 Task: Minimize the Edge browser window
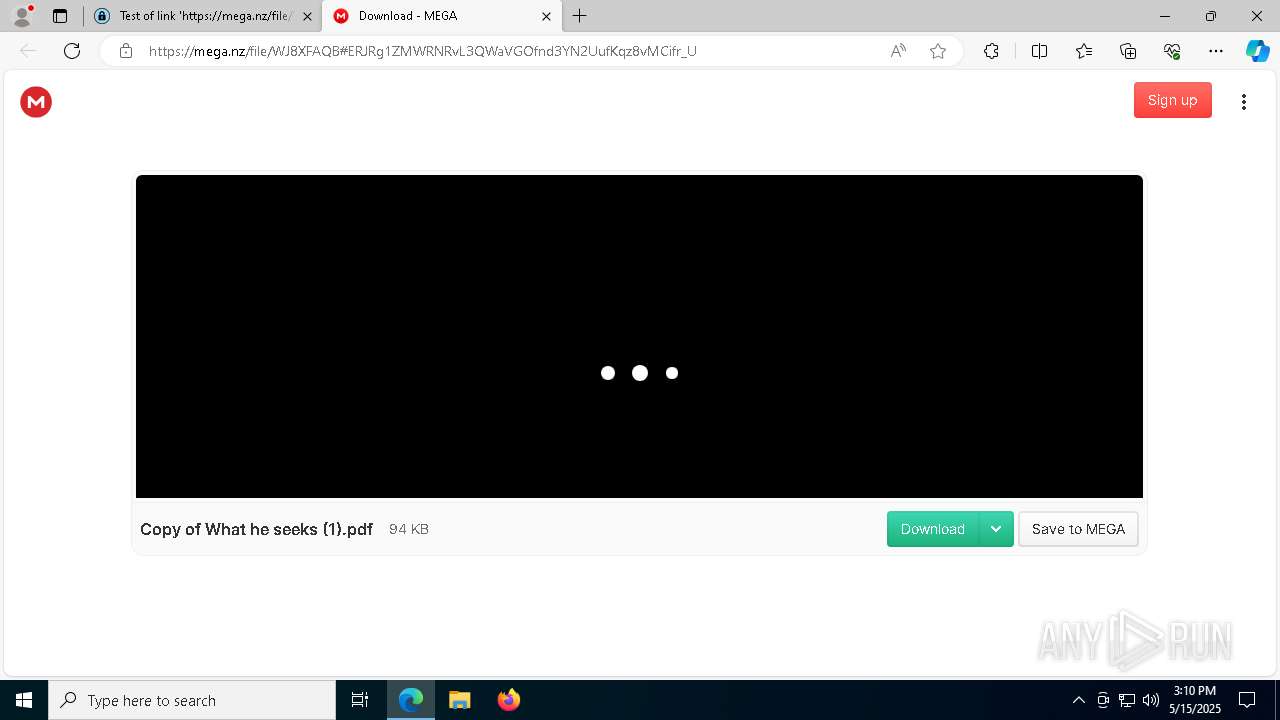pos(1165,16)
